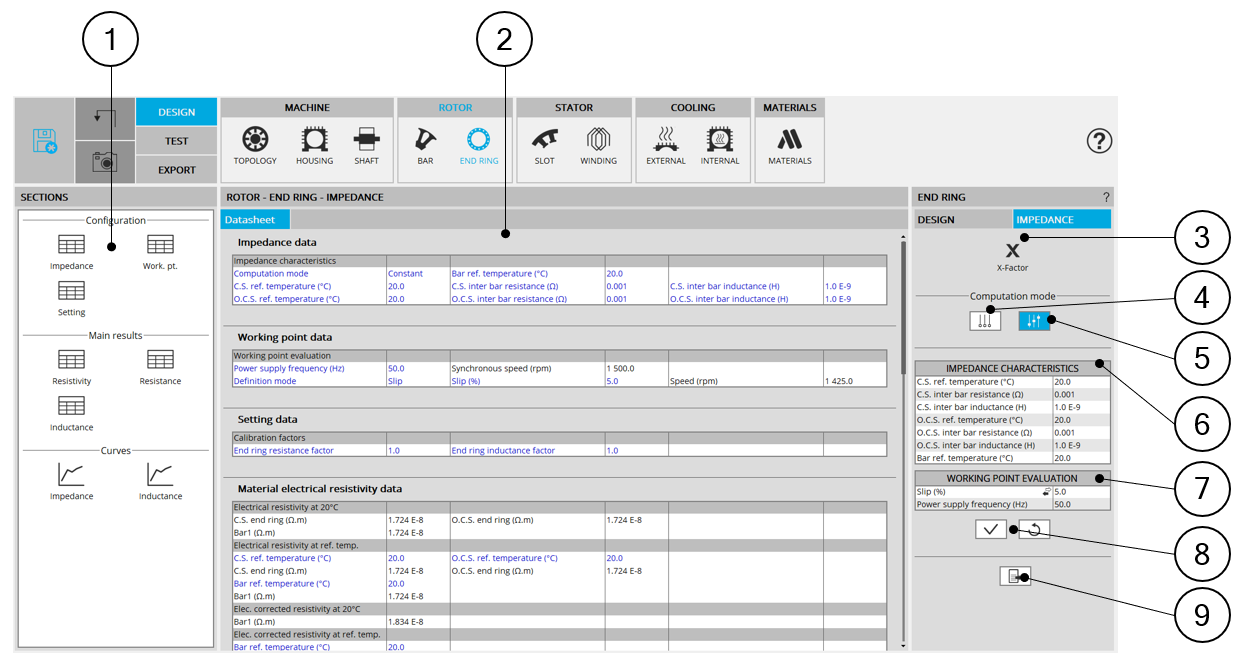Image resolution: width=1243 pixels, height=662 pixels.
Task: Switch to the TEST mode tab
Action: tap(176, 141)
